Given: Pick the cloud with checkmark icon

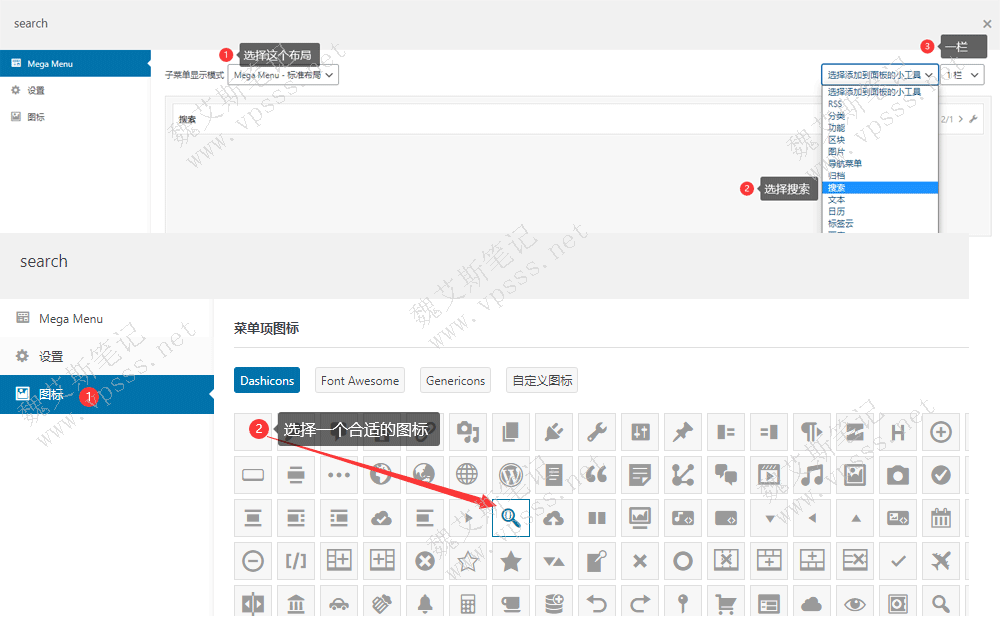Looking at the screenshot, I should click(x=381, y=518).
